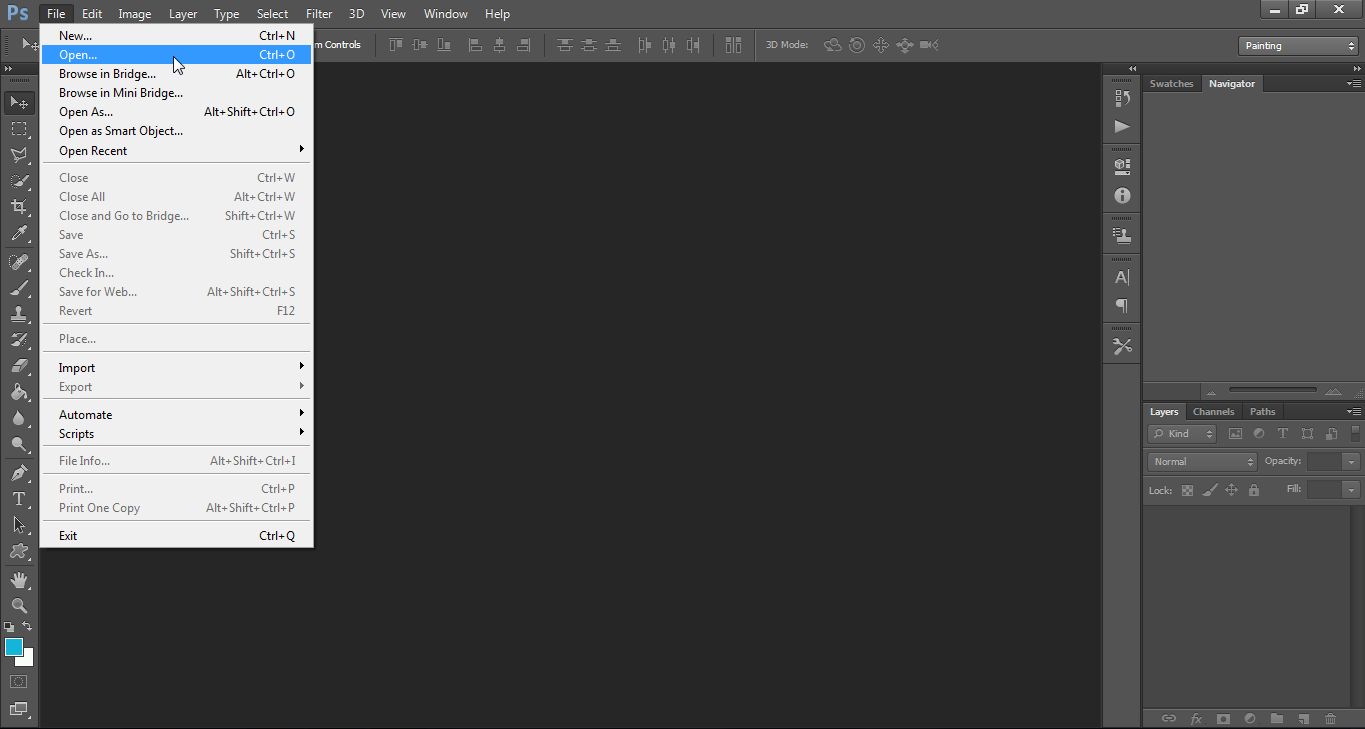Select the Rectangular Marquee tool
This screenshot has width=1365, height=729.
click(19, 129)
